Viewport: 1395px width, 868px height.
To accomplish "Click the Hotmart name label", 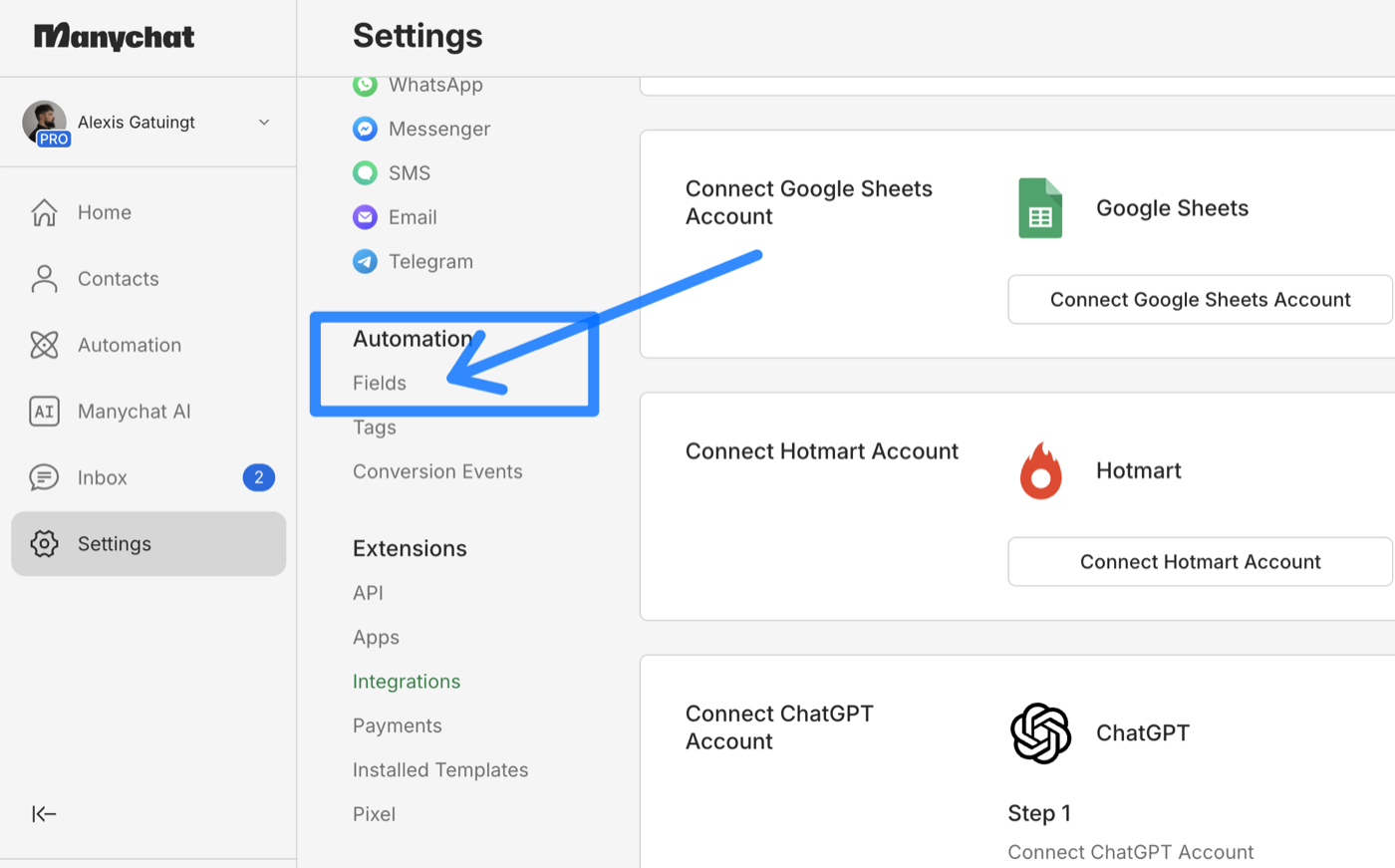I will click(x=1139, y=470).
